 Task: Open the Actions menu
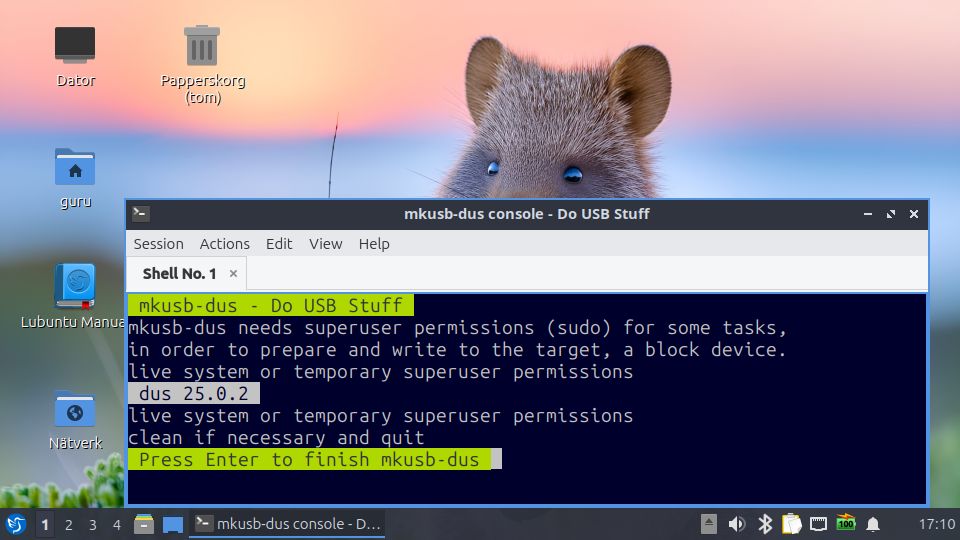coord(224,244)
